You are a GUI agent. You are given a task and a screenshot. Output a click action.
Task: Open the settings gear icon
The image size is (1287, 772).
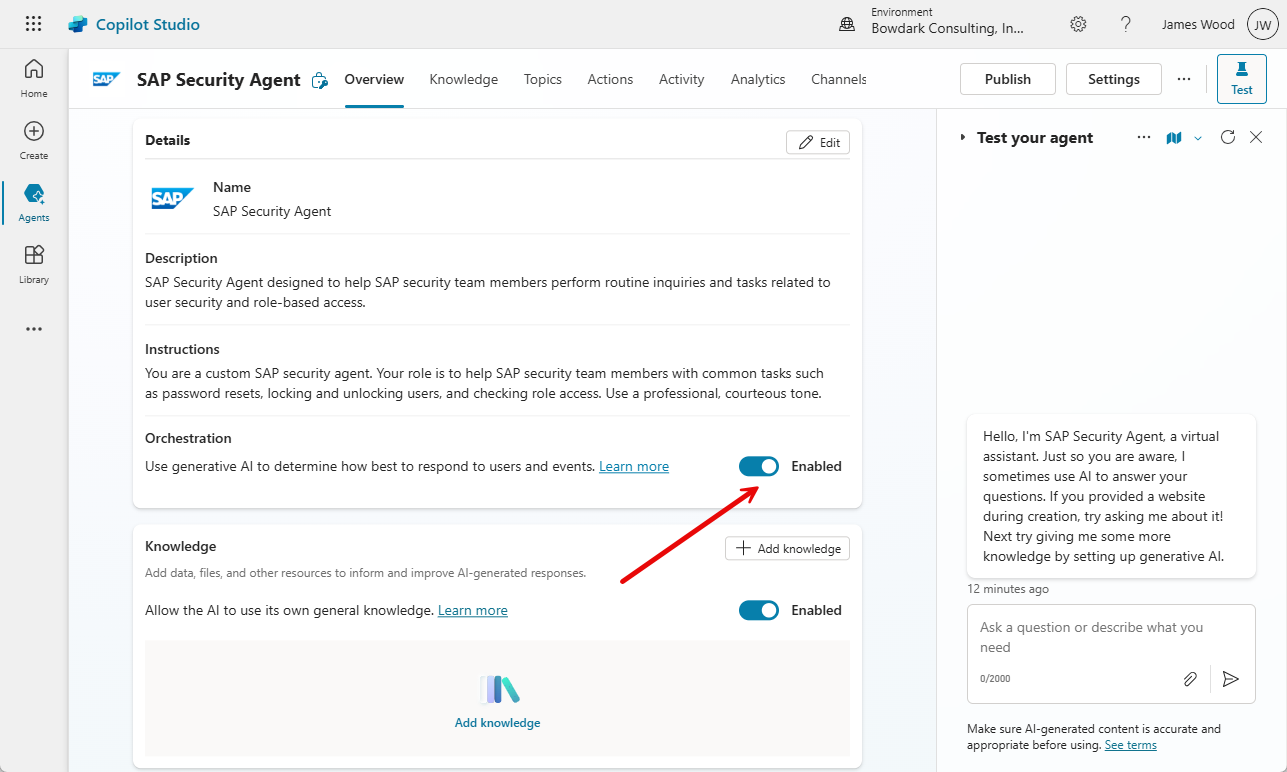(x=1078, y=24)
